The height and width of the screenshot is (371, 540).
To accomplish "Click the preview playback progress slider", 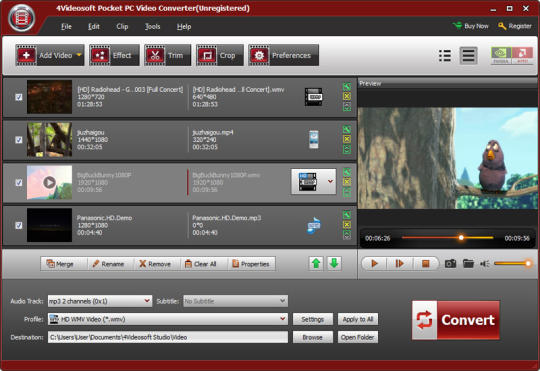I will tap(447, 238).
